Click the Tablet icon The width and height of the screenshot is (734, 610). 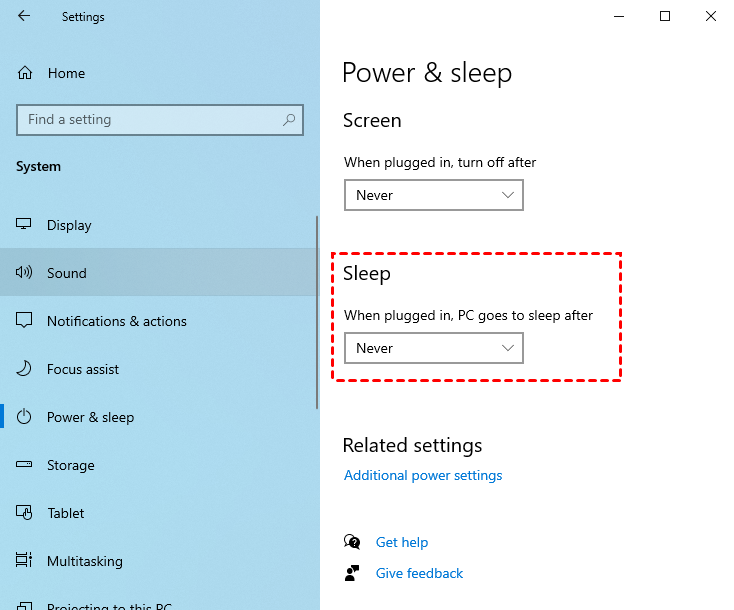pos(24,512)
